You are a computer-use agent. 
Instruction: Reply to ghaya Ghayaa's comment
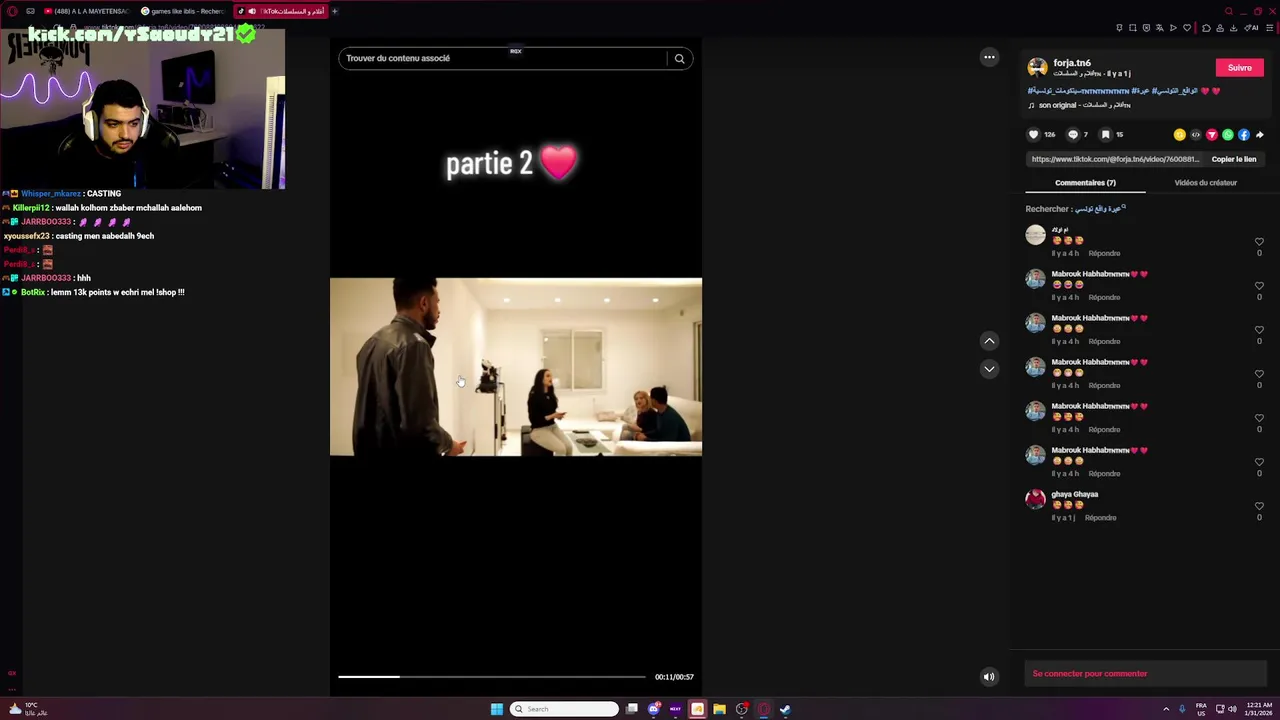pyautogui.click(x=1100, y=518)
